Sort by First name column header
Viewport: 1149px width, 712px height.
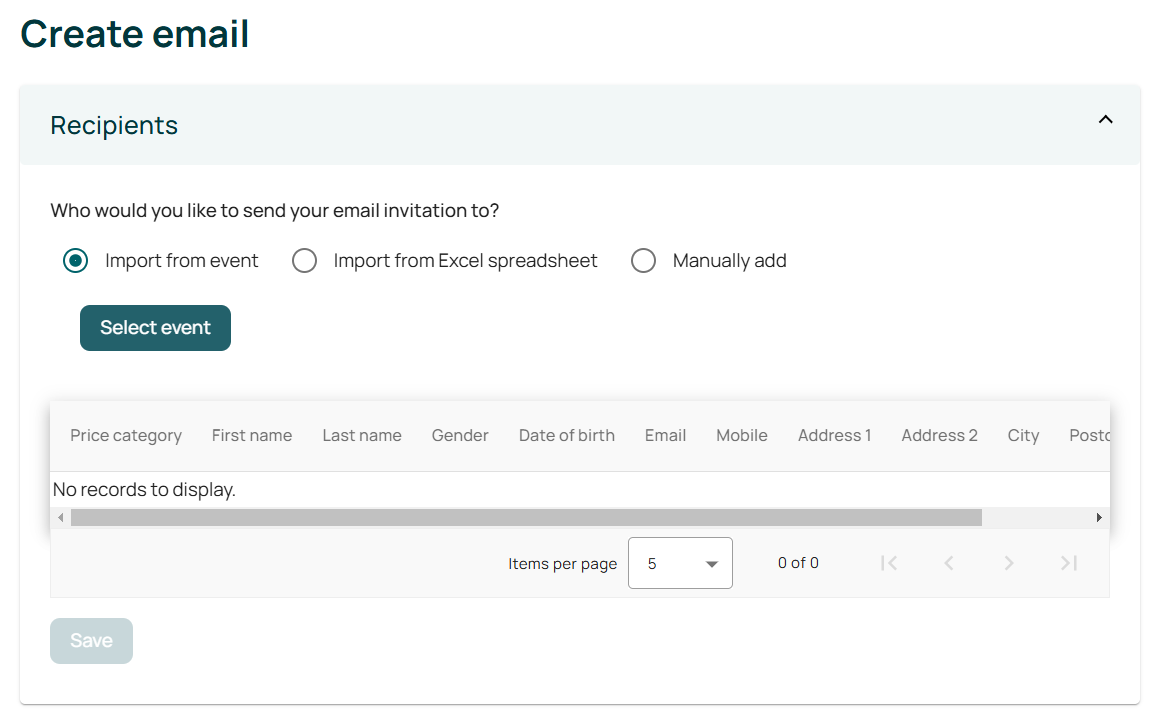point(252,436)
